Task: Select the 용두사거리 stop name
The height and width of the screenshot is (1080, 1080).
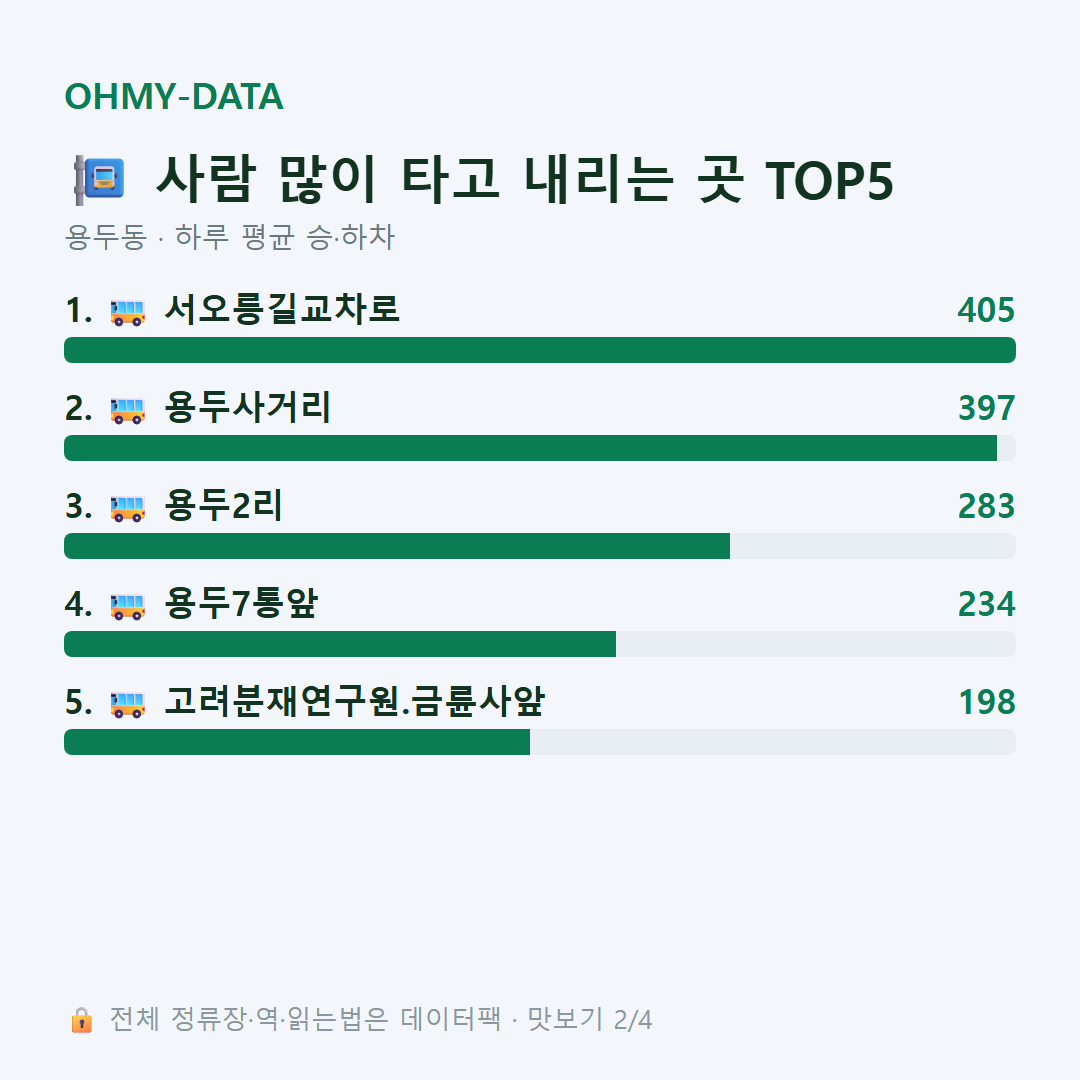Action: [248, 407]
